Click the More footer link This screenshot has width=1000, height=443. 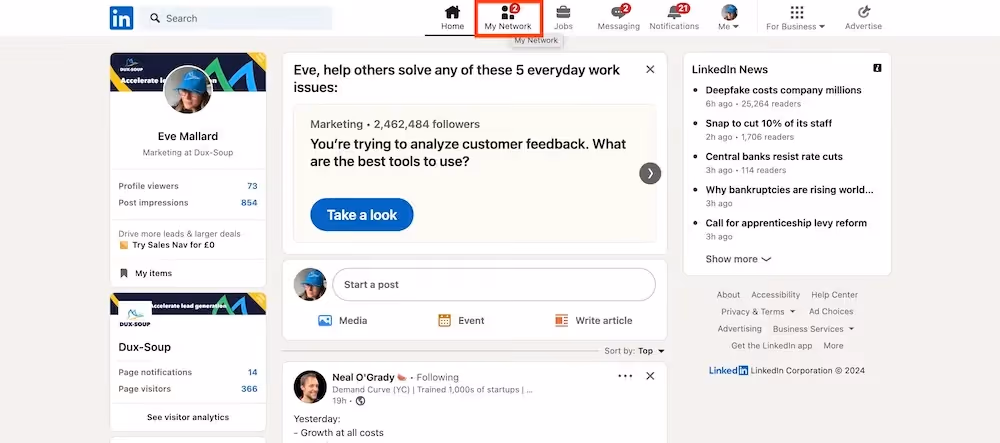833,346
